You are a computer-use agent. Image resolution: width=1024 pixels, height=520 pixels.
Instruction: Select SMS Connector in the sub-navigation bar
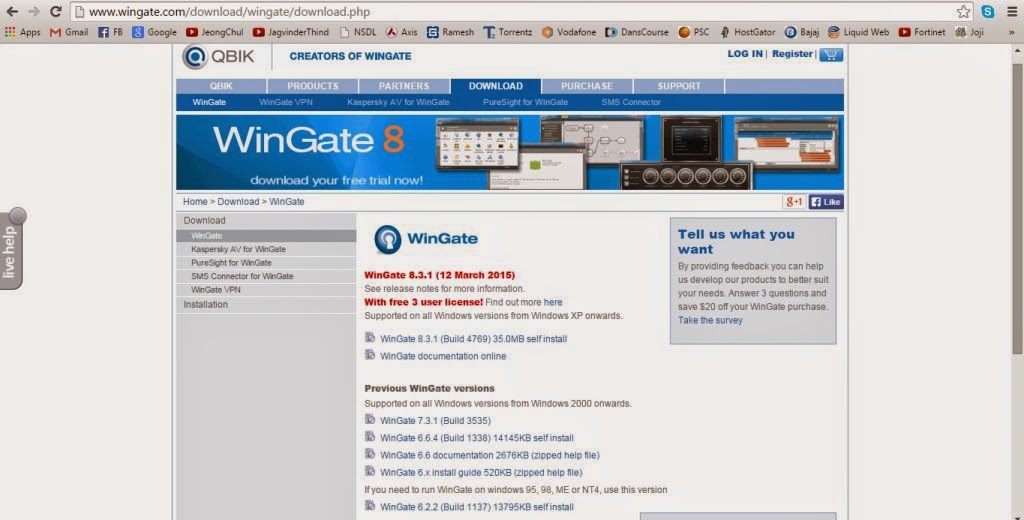[x=632, y=103]
